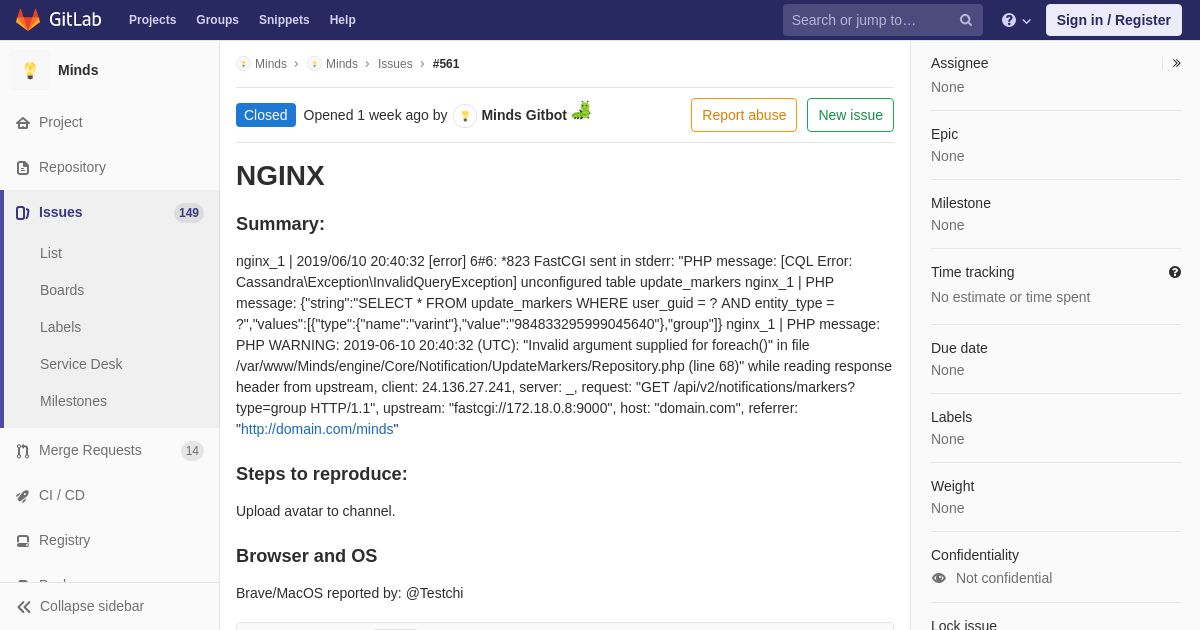Screen dimensions: 1200x630
Task: Open the Snippets navbar item
Action: click(x=284, y=20)
